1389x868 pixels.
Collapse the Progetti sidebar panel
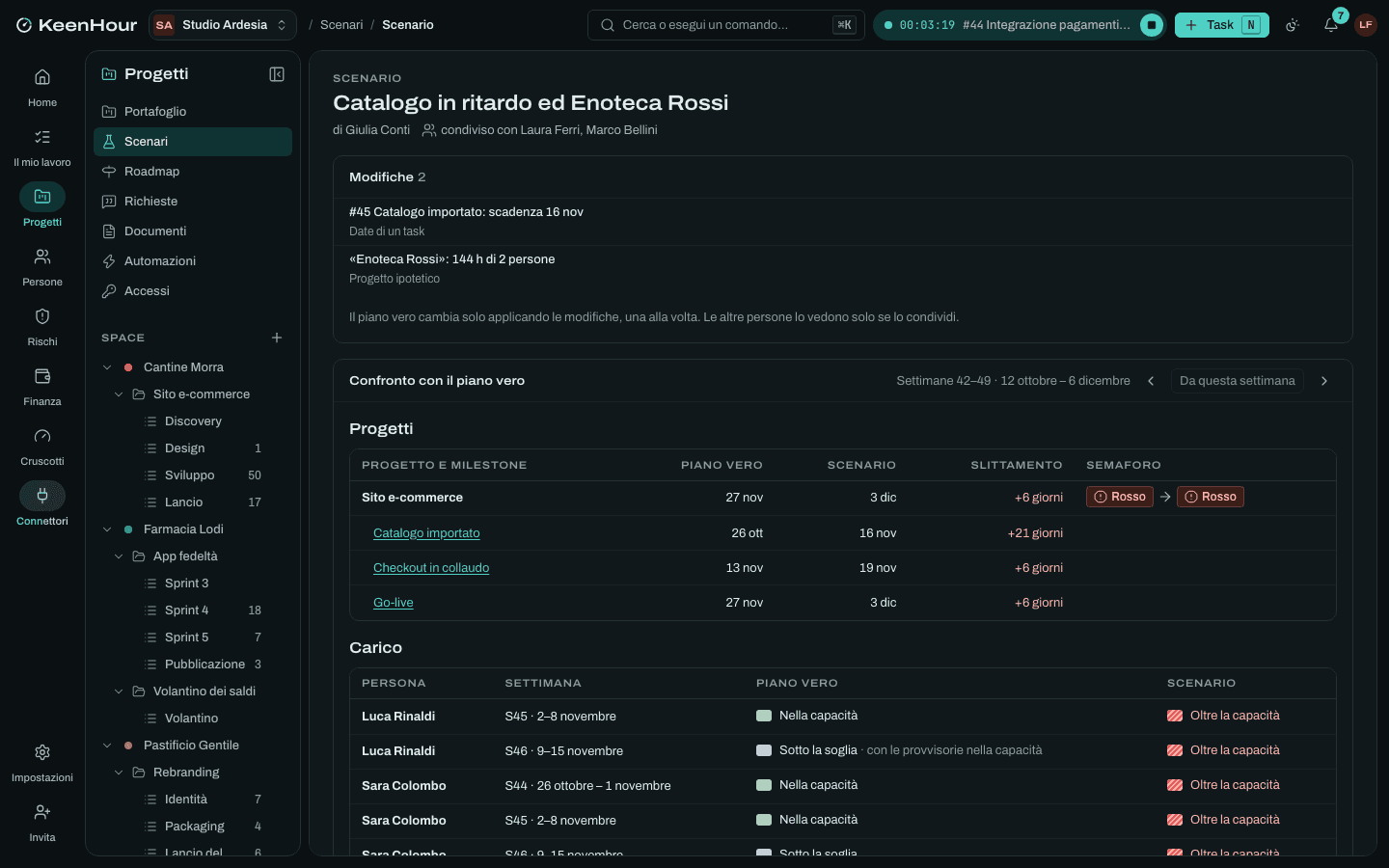tap(277, 74)
